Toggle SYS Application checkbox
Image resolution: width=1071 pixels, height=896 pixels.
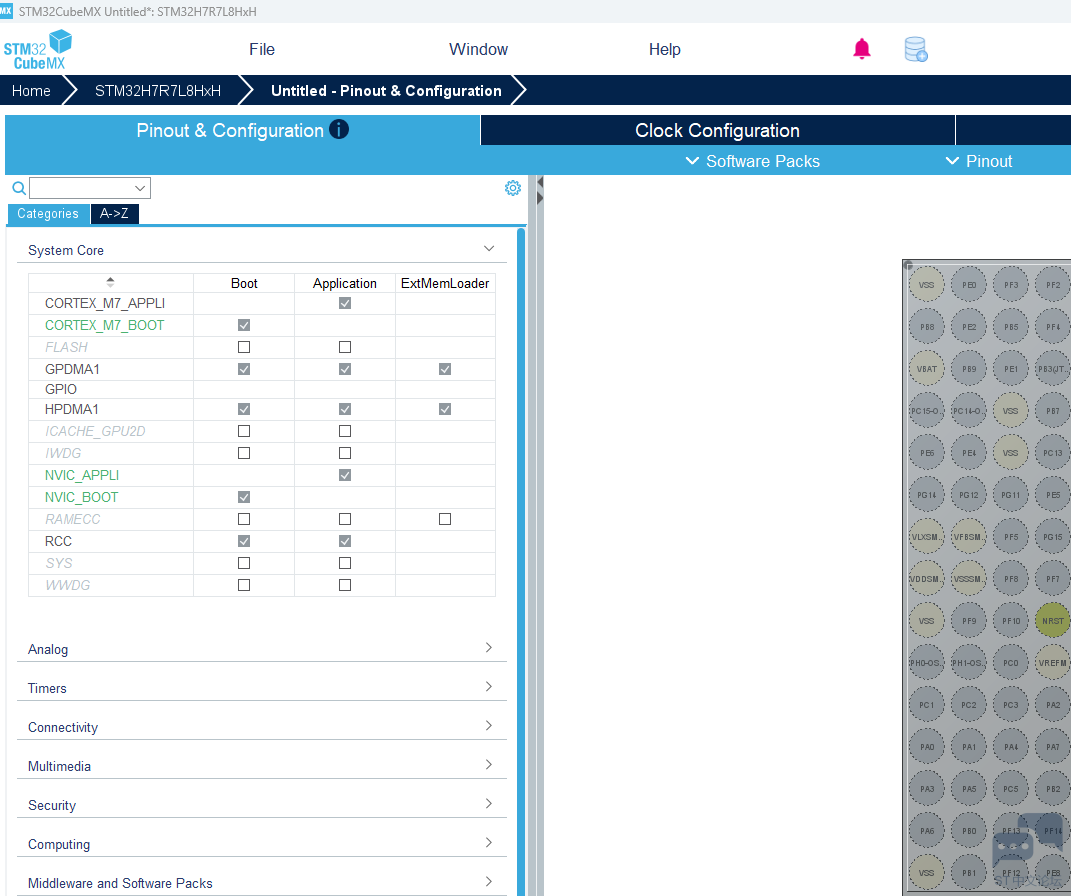coord(345,563)
